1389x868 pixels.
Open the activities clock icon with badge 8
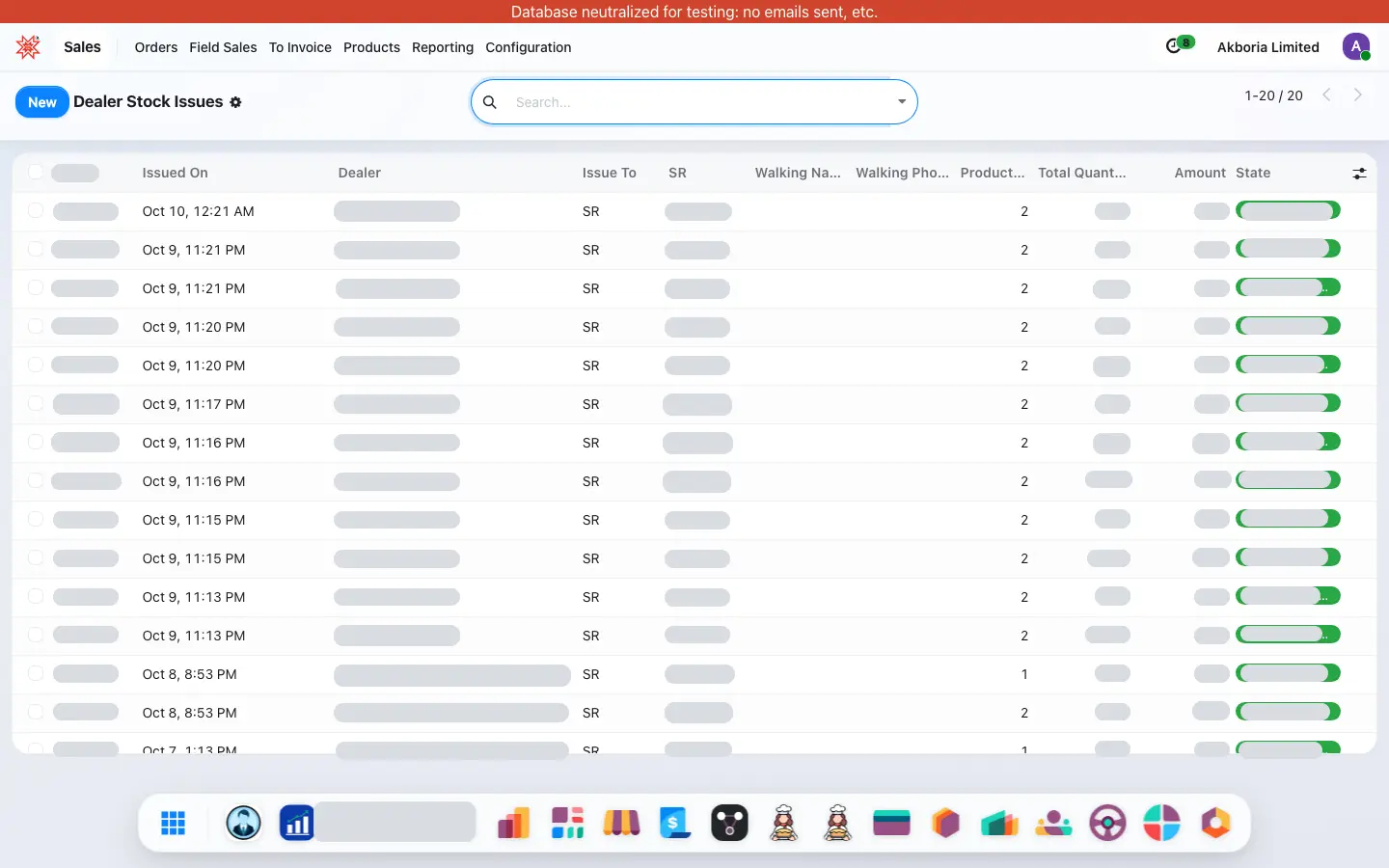click(x=1179, y=45)
